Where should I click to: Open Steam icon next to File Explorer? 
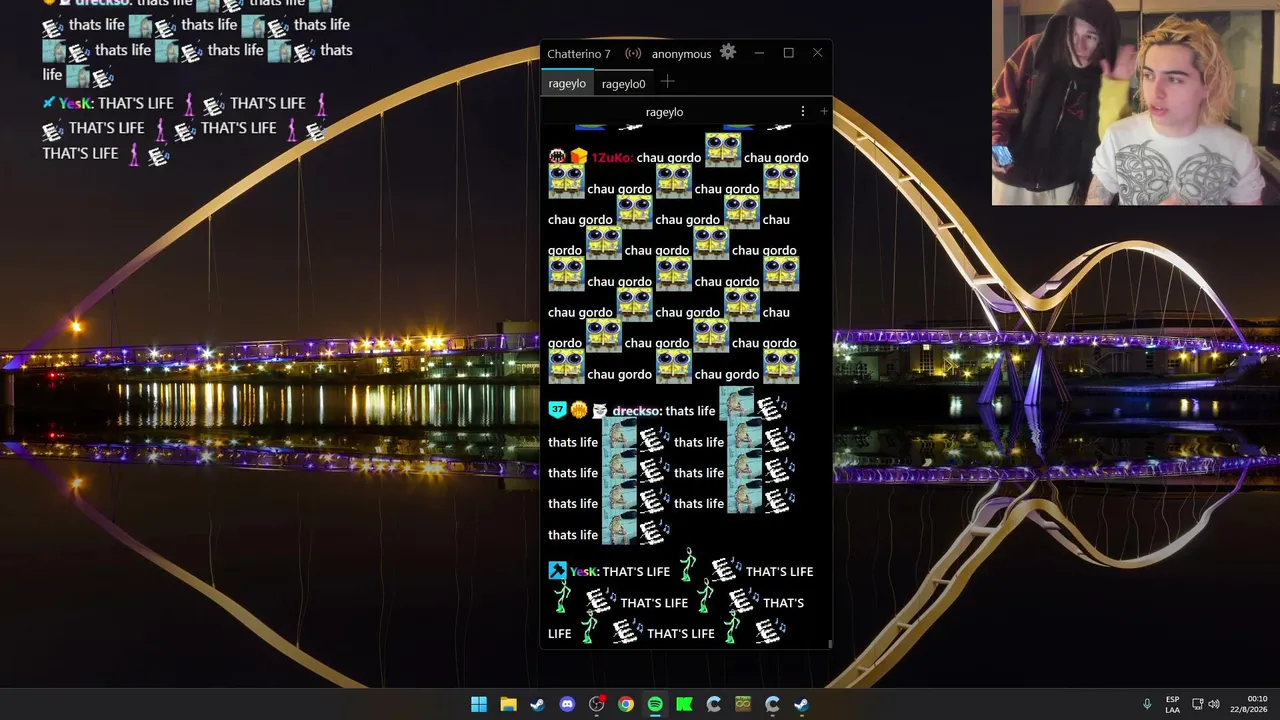pyautogui.click(x=537, y=704)
